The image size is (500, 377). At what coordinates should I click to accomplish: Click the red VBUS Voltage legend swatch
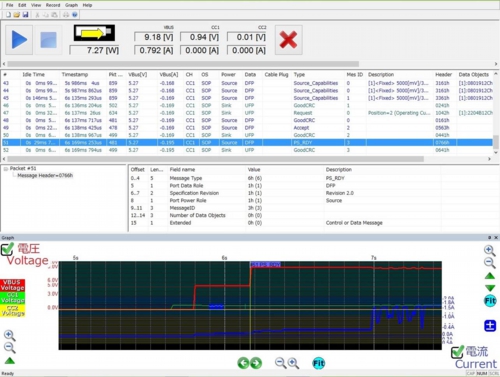pos(12,285)
